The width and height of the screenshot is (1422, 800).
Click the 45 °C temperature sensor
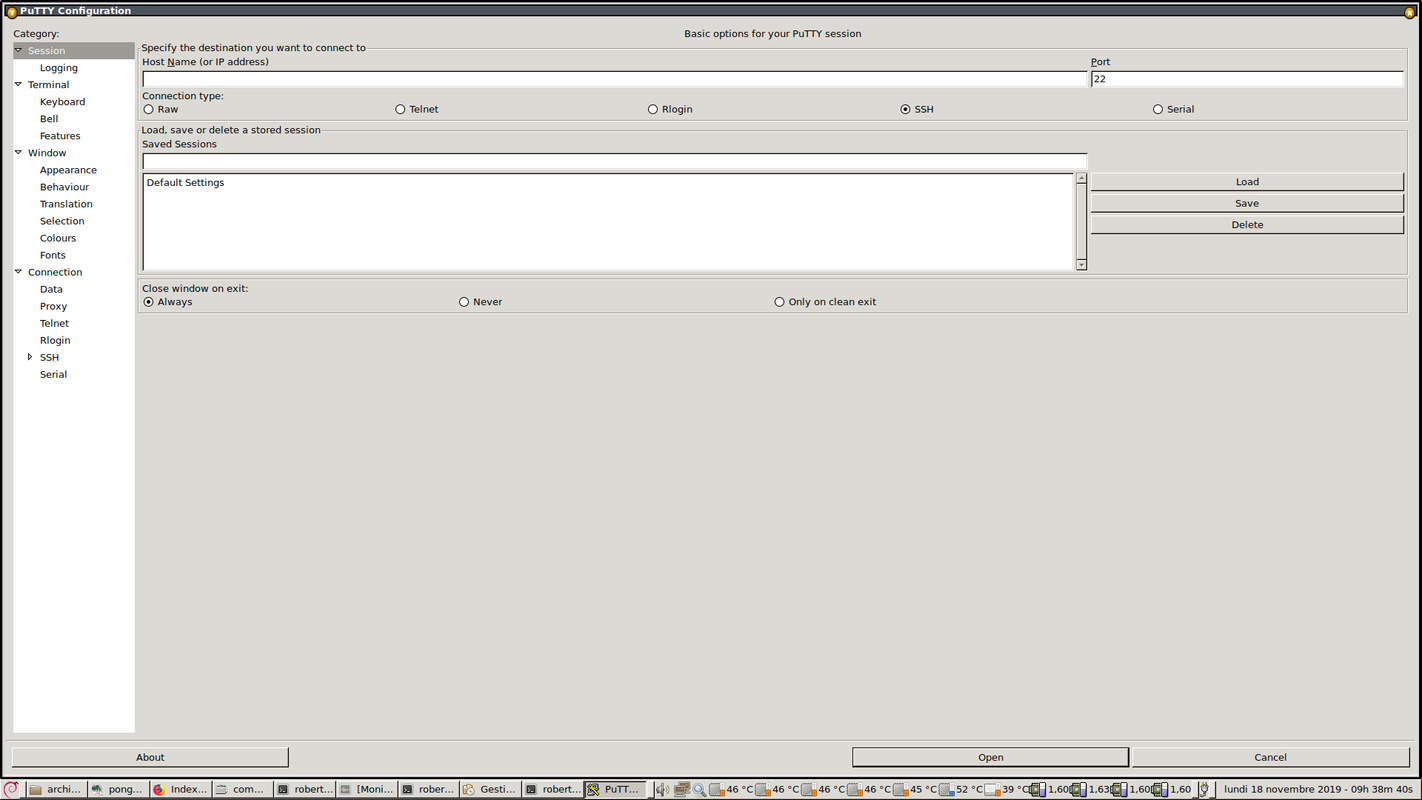[x=914, y=789]
